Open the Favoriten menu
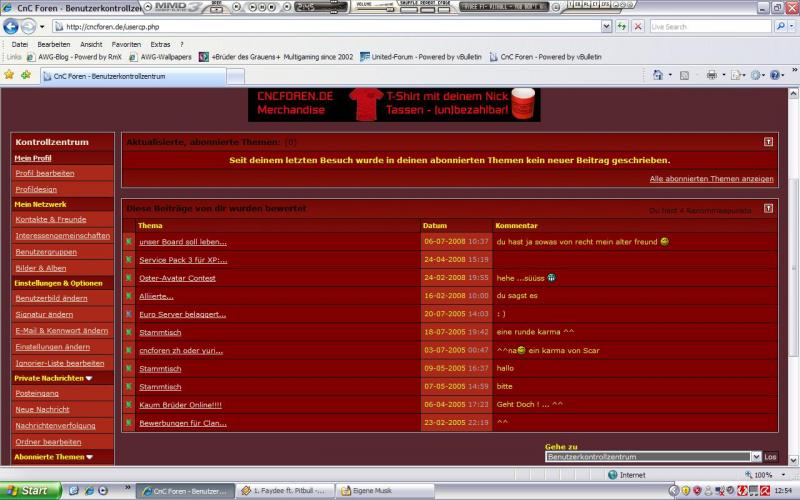800x500 pixels. pos(126,44)
